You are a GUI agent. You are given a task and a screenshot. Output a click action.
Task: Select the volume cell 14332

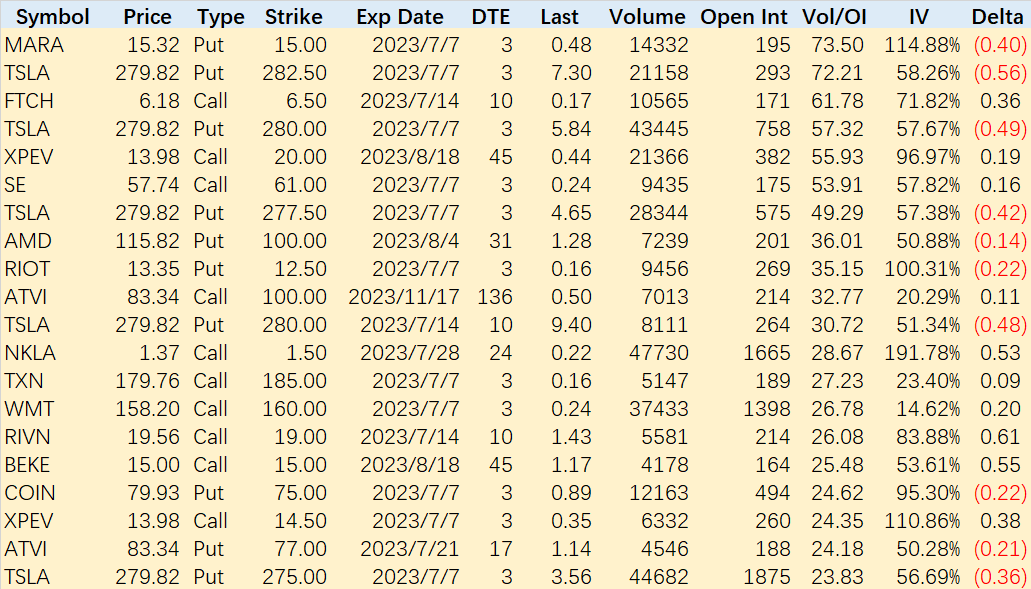[x=659, y=45]
